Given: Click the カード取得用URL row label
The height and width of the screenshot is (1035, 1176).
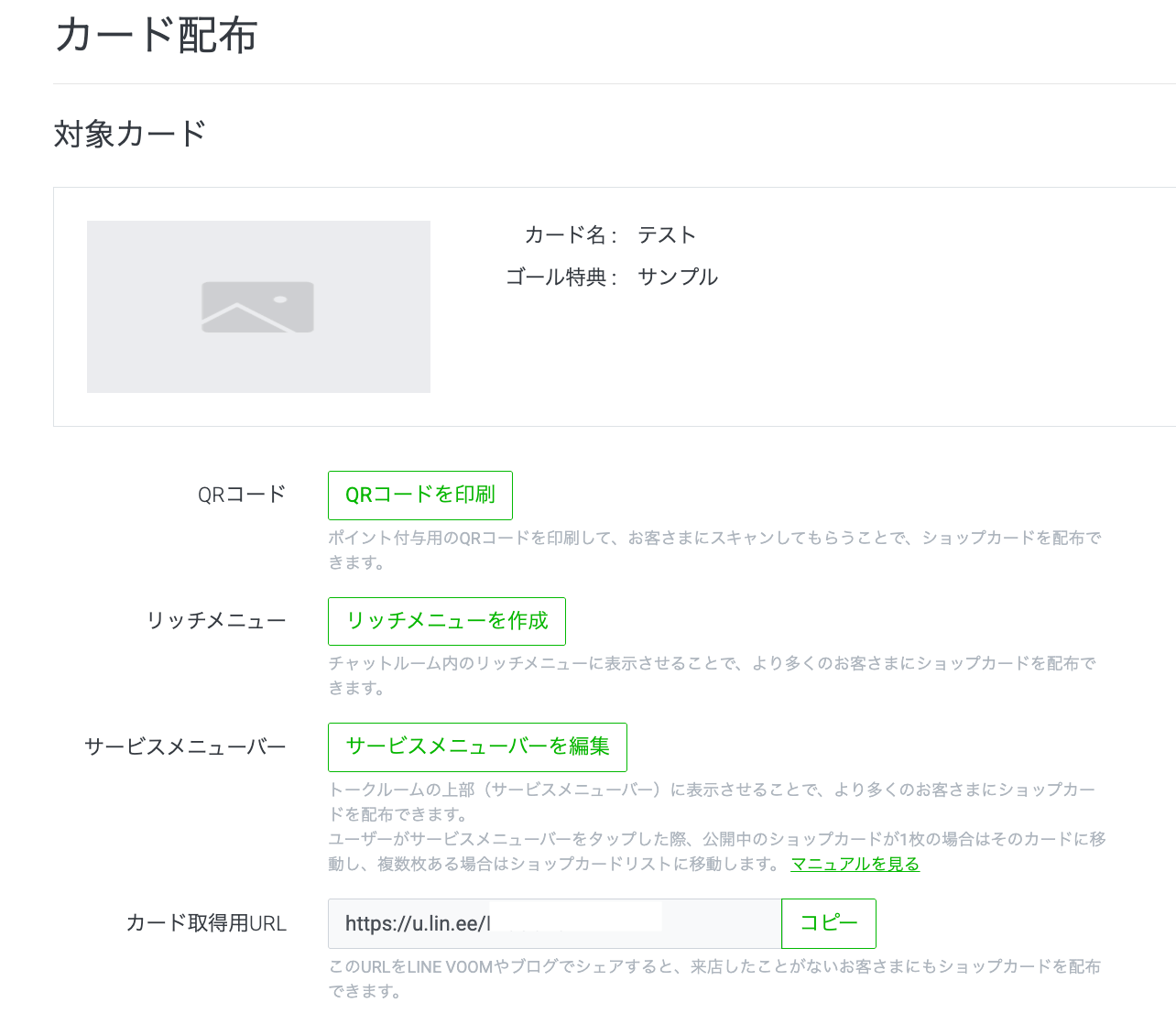Looking at the screenshot, I should pos(206,923).
